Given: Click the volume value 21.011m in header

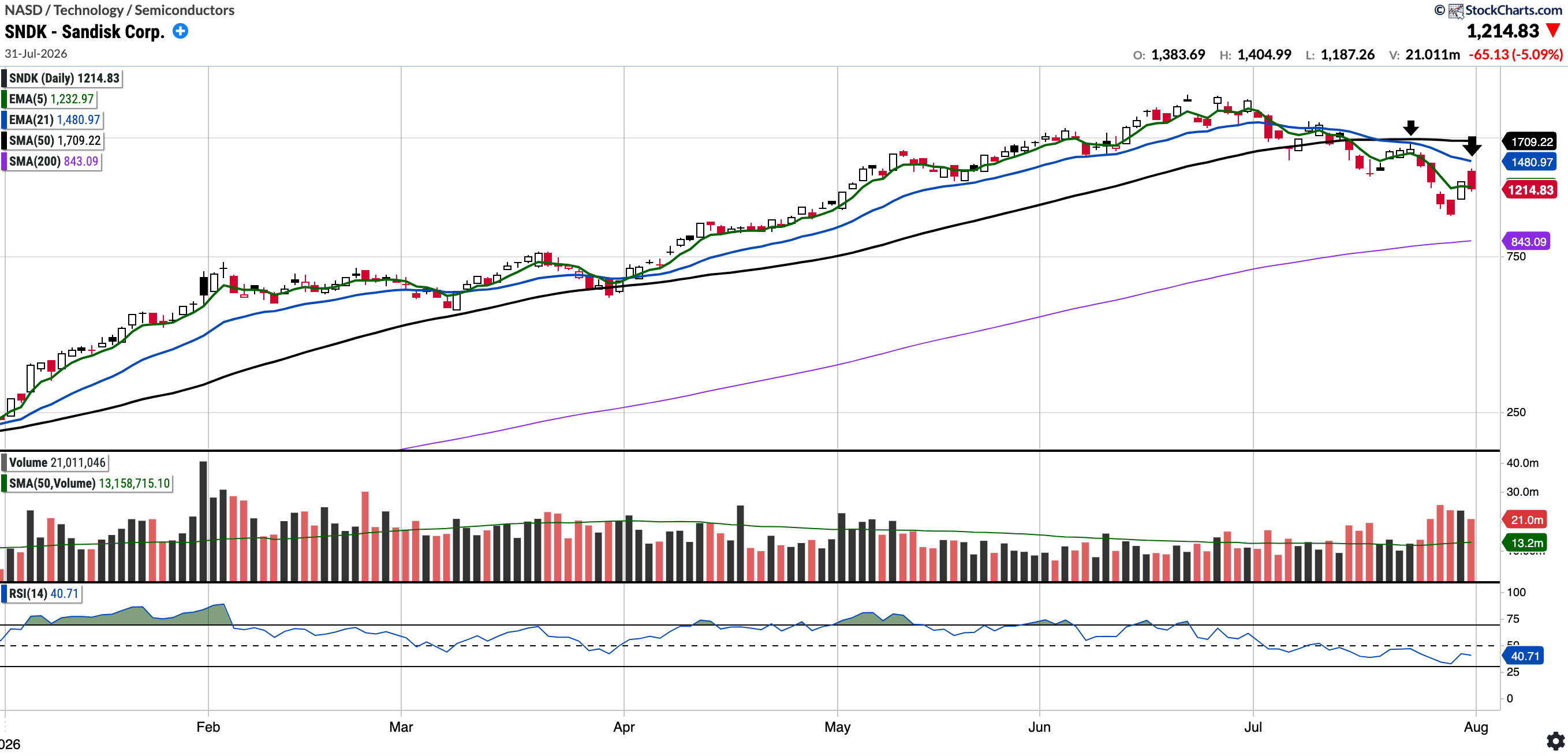Looking at the screenshot, I should (x=1432, y=55).
